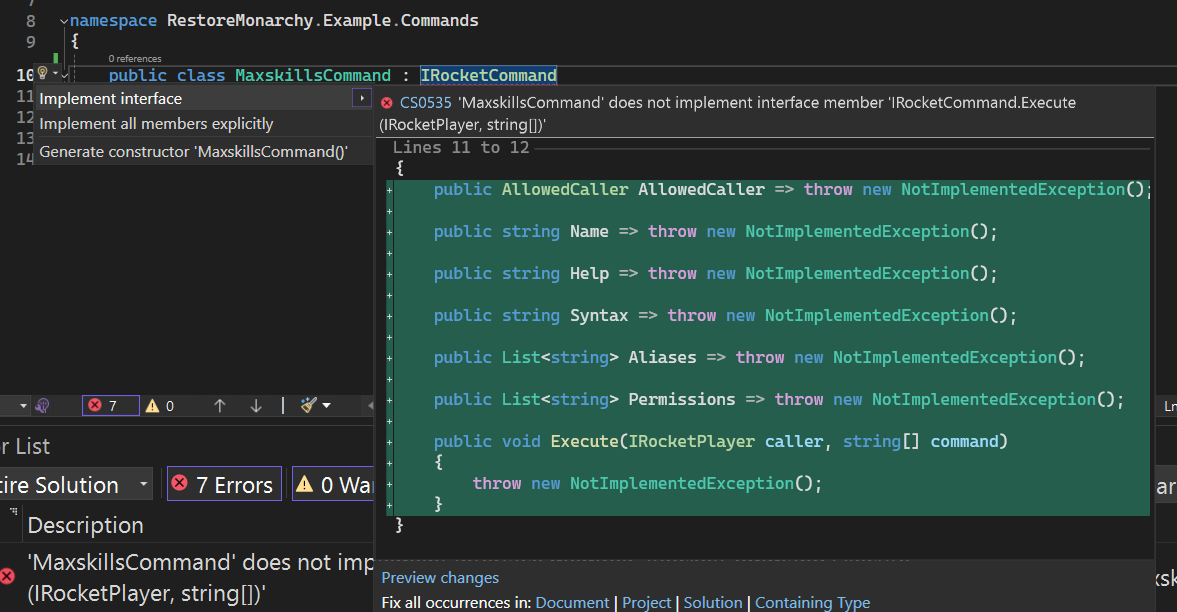This screenshot has height=612, width=1177.
Task: Click the warning triangle showing 0
Action: tap(152, 406)
